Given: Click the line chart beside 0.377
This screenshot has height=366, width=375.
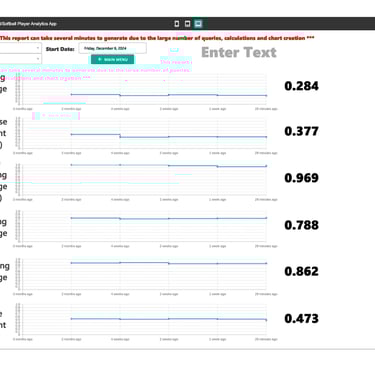Looking at the screenshot, I should [x=145, y=136].
